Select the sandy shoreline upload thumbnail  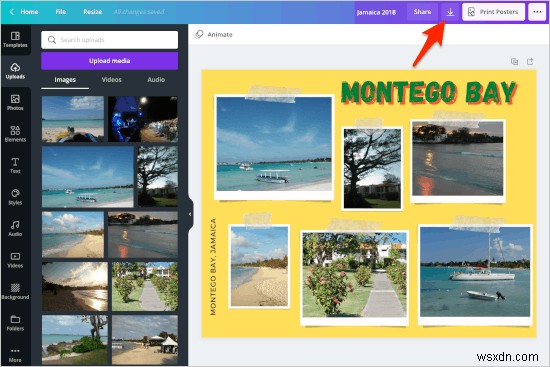(x=73, y=234)
